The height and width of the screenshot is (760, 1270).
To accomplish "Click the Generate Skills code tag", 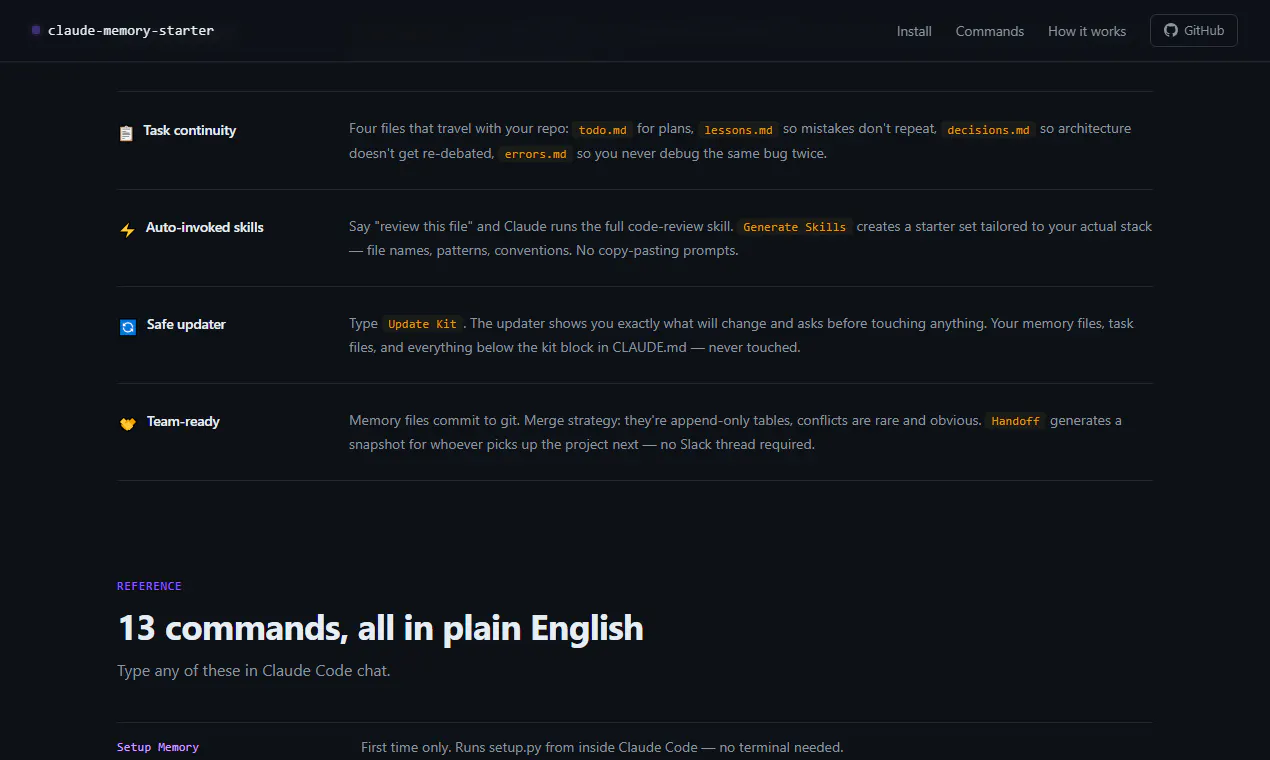I will point(795,227).
